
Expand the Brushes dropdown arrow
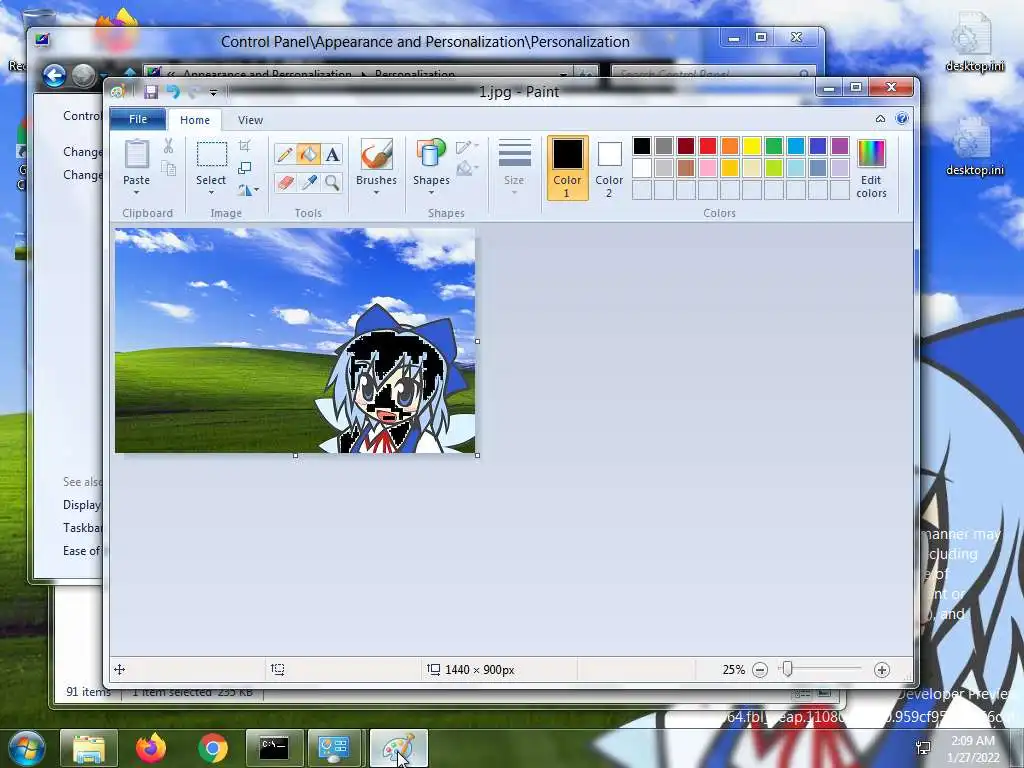click(x=376, y=193)
